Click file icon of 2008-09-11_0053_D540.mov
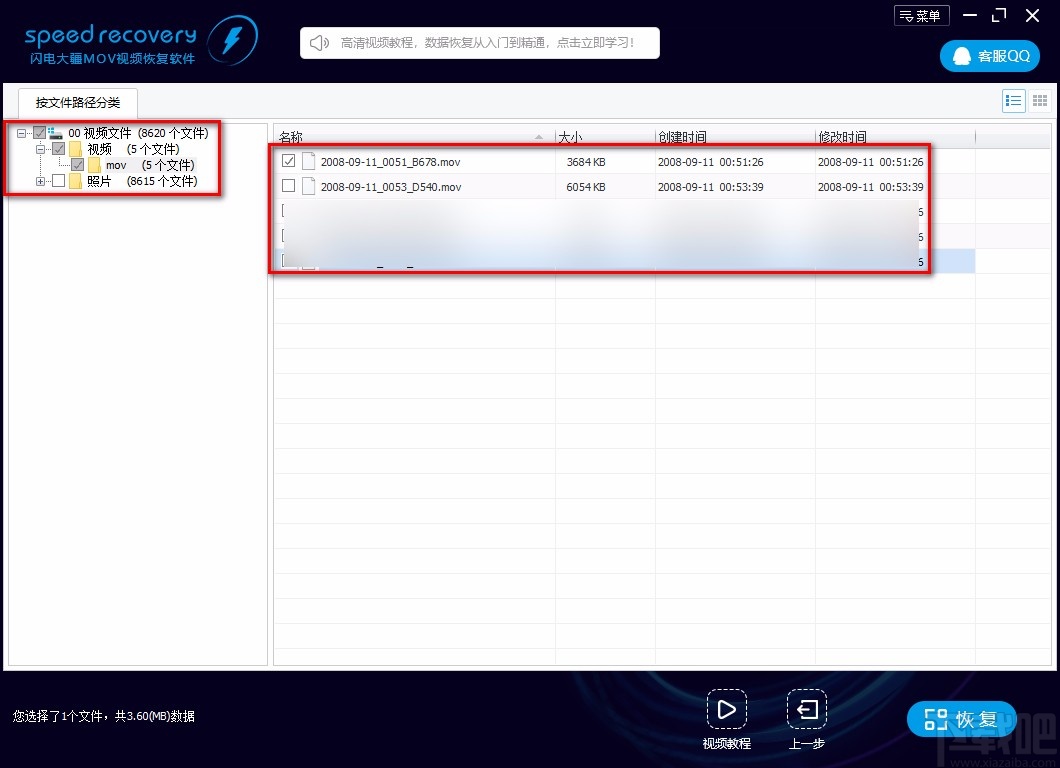Screen dimensions: 1060x768 tap(308, 186)
